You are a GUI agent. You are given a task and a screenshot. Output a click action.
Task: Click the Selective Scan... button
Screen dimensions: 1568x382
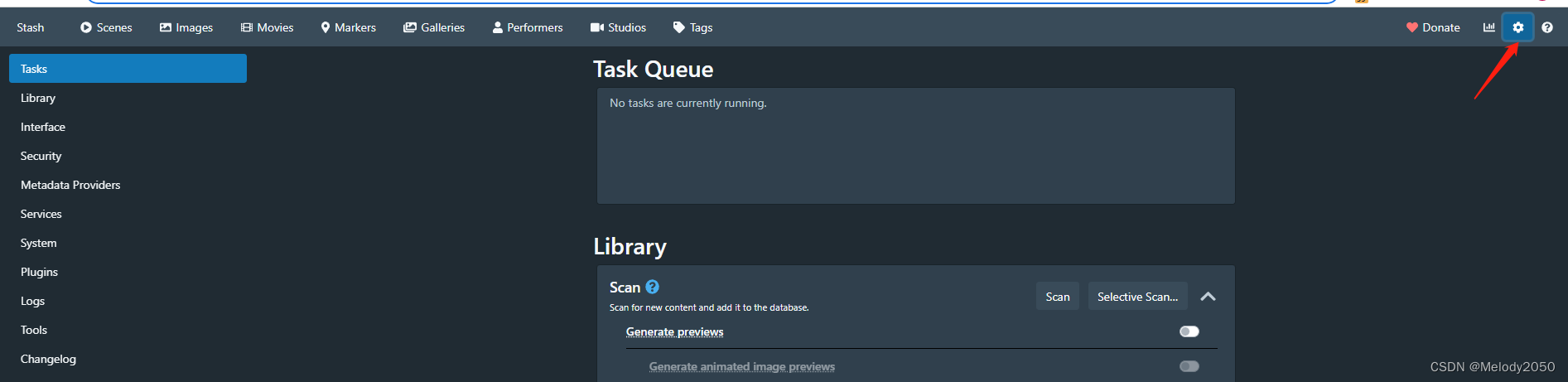click(x=1137, y=297)
